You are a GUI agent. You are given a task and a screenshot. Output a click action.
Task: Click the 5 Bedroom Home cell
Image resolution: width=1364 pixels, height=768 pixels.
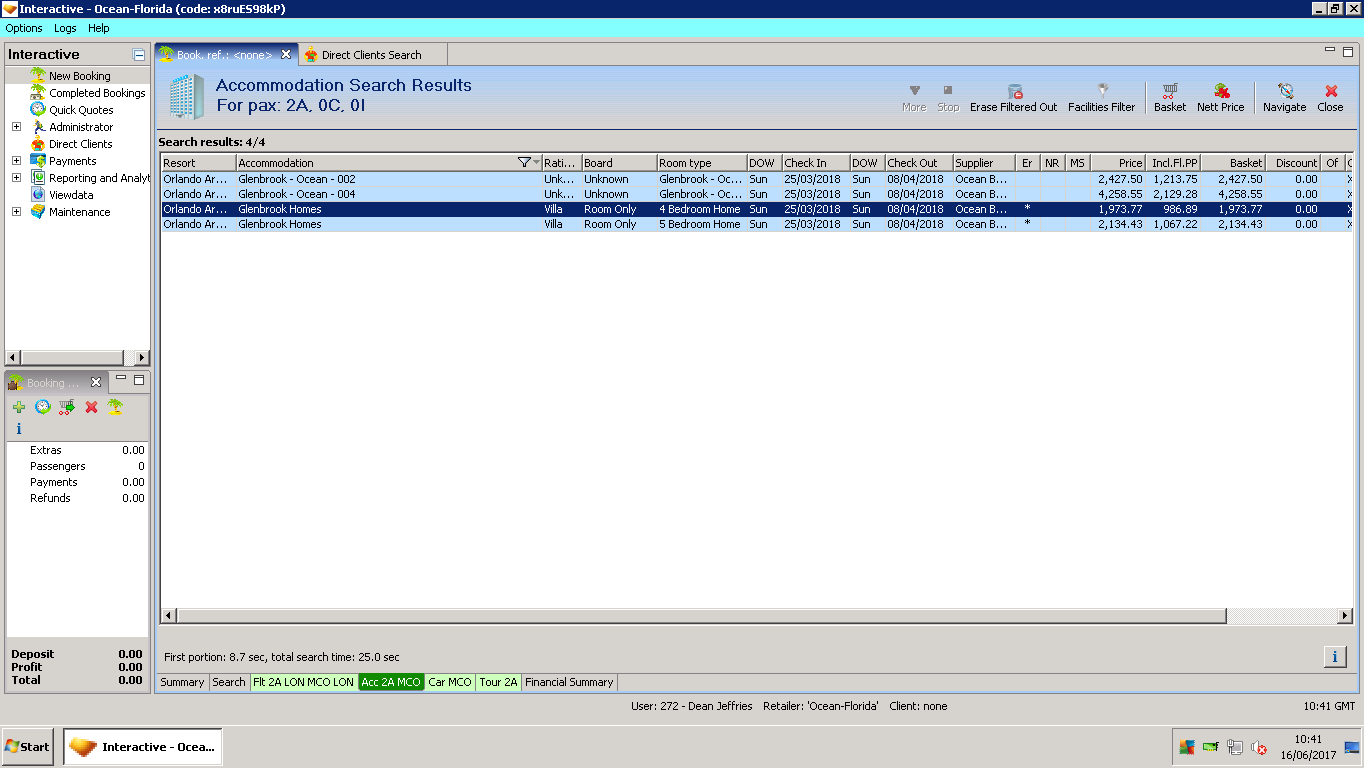700,224
